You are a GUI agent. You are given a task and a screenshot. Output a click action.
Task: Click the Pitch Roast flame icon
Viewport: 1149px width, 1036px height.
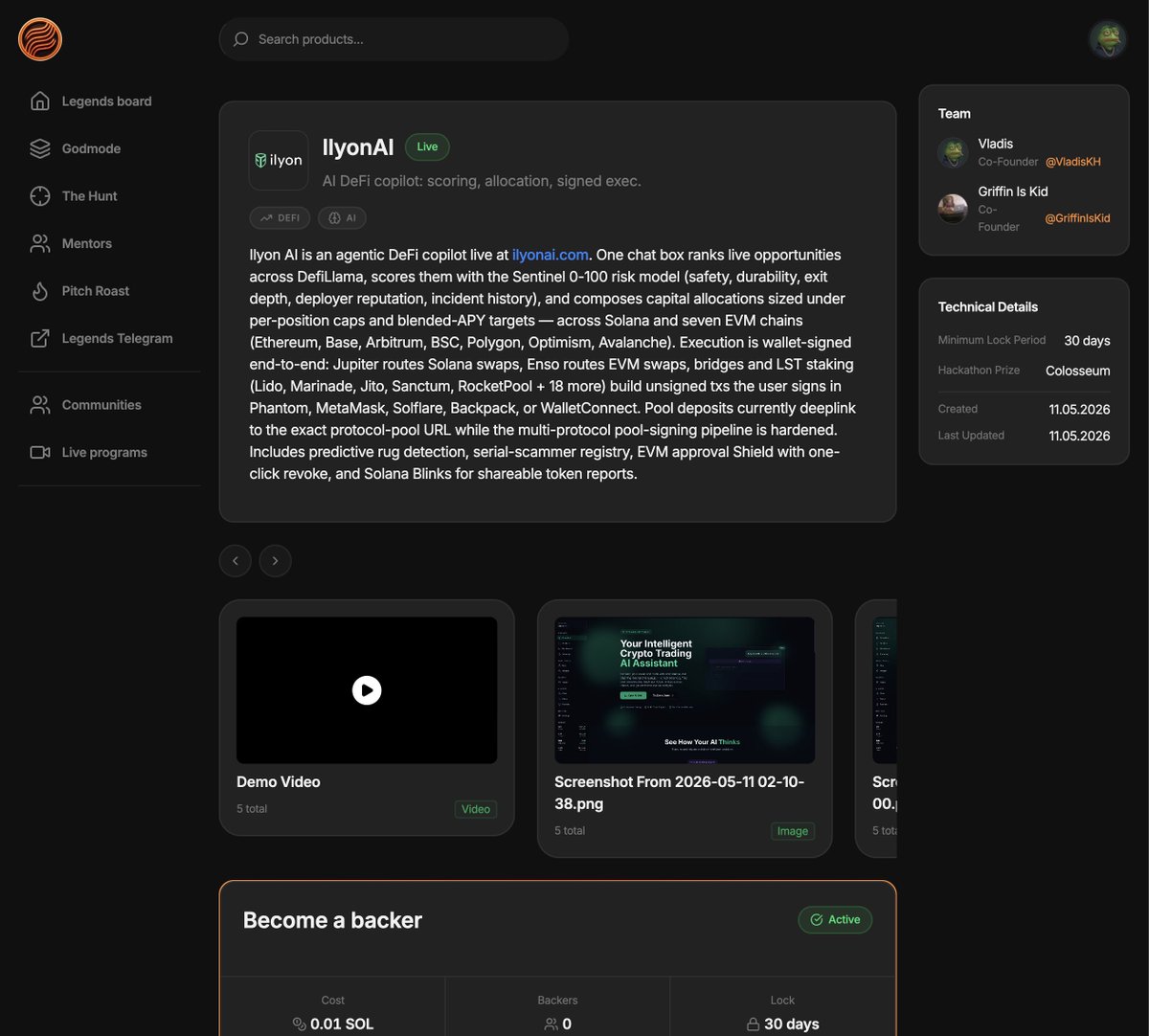[x=40, y=291]
